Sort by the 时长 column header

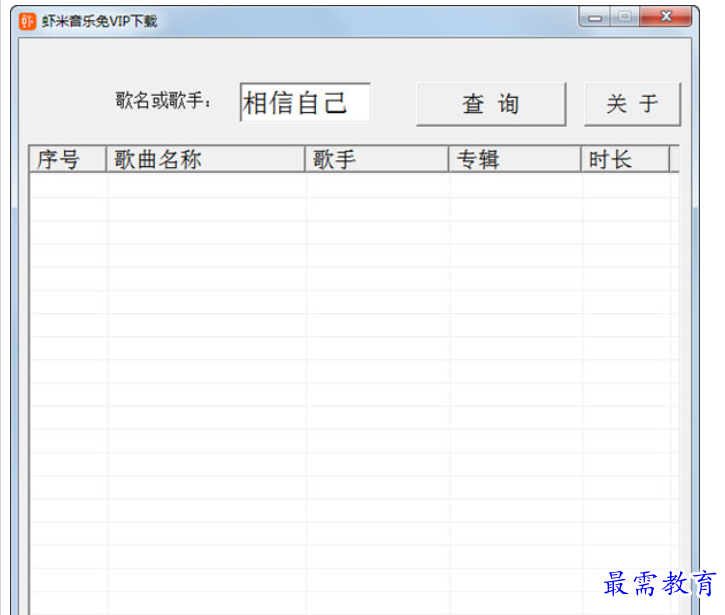click(625, 160)
